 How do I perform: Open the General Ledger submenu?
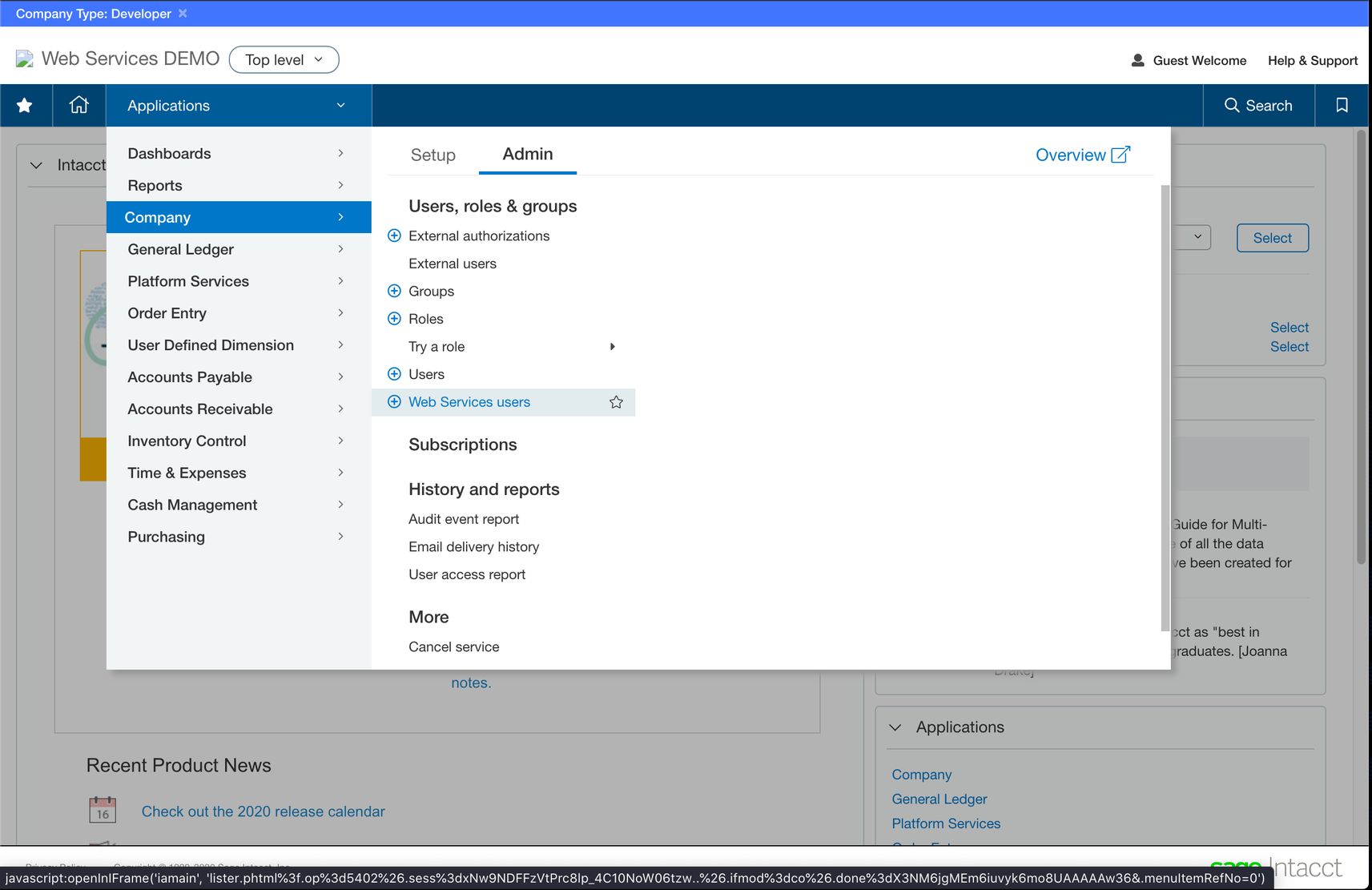pyautogui.click(x=239, y=249)
